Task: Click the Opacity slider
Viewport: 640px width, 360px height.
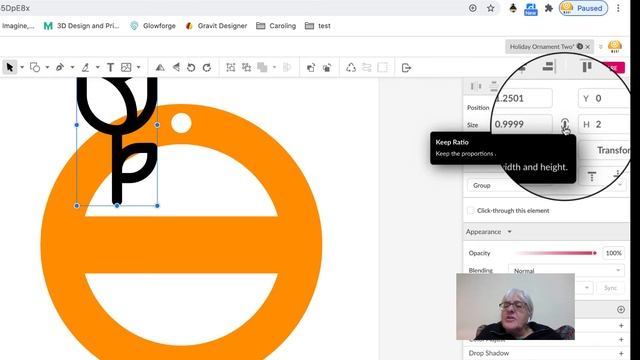Action: pos(556,253)
